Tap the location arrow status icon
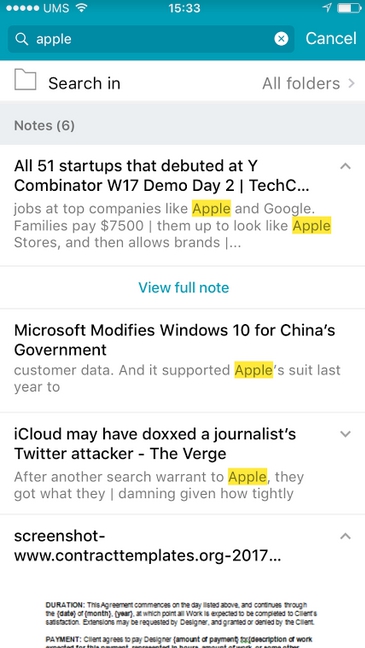 327,7
